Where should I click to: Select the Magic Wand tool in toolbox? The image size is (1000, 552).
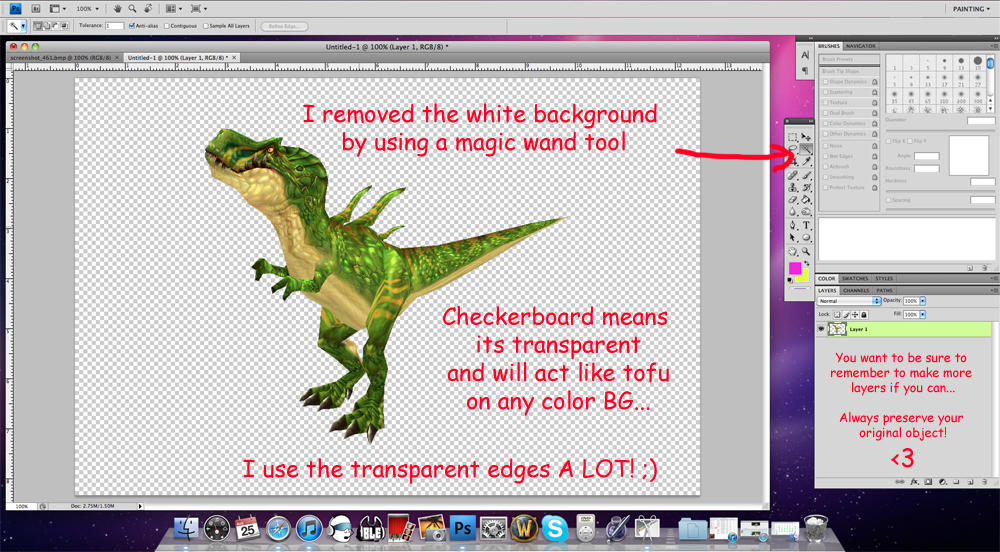806,149
